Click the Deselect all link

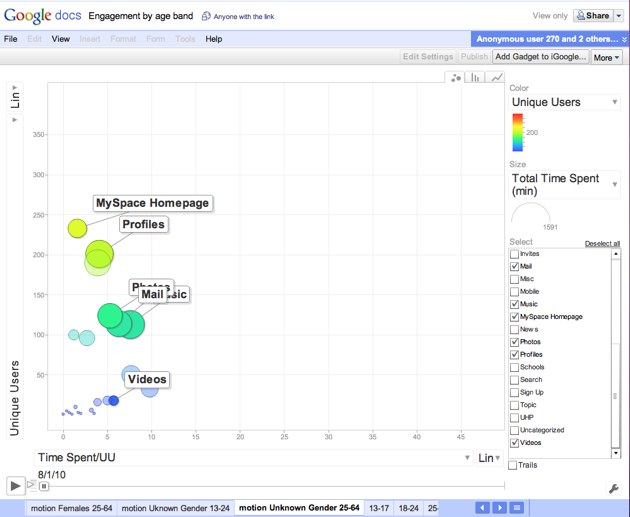(x=602, y=243)
